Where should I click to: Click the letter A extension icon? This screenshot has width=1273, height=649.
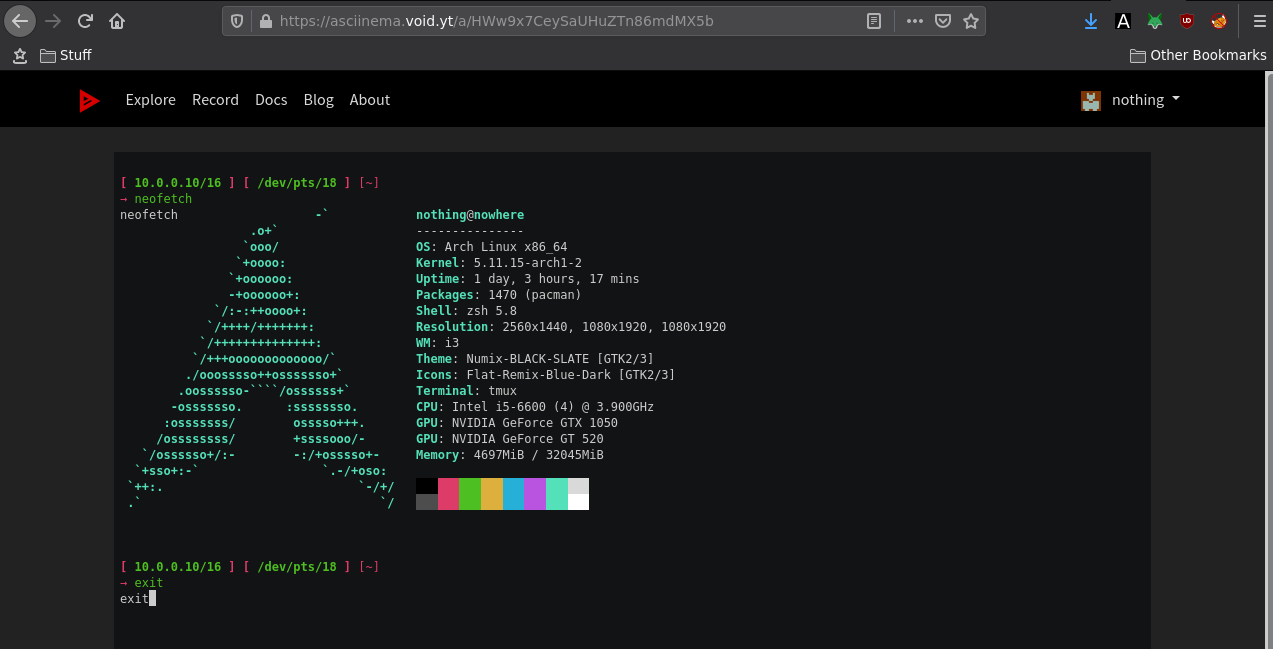pyautogui.click(x=1123, y=20)
